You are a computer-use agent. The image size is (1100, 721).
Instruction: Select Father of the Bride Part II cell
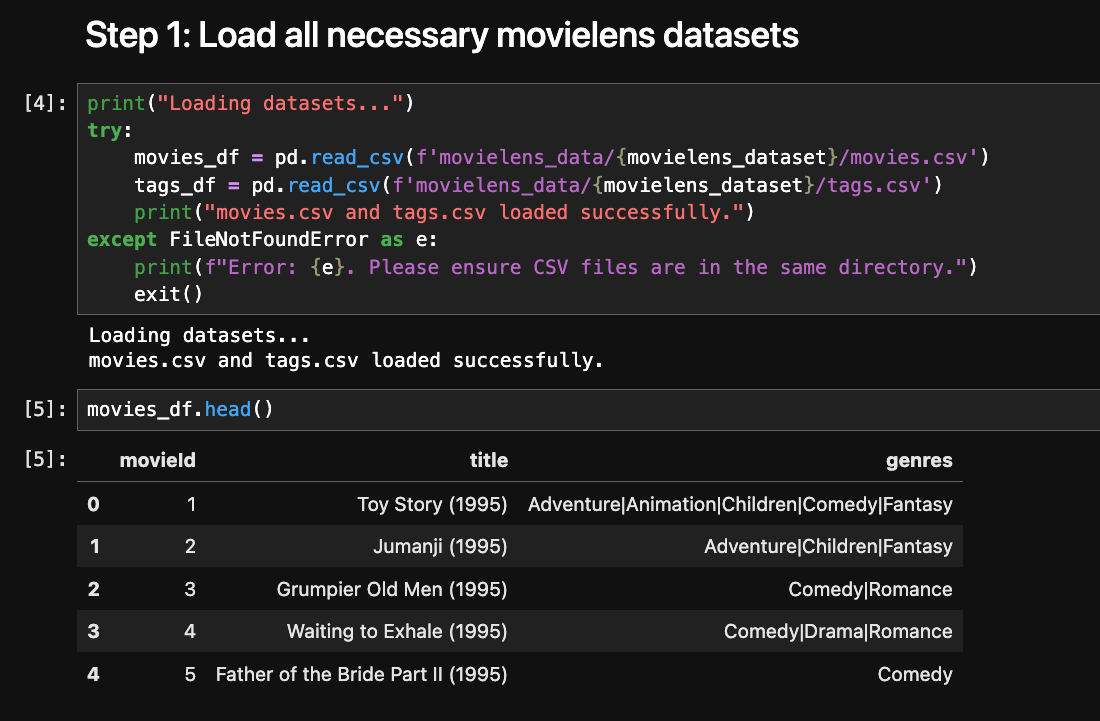click(x=361, y=674)
